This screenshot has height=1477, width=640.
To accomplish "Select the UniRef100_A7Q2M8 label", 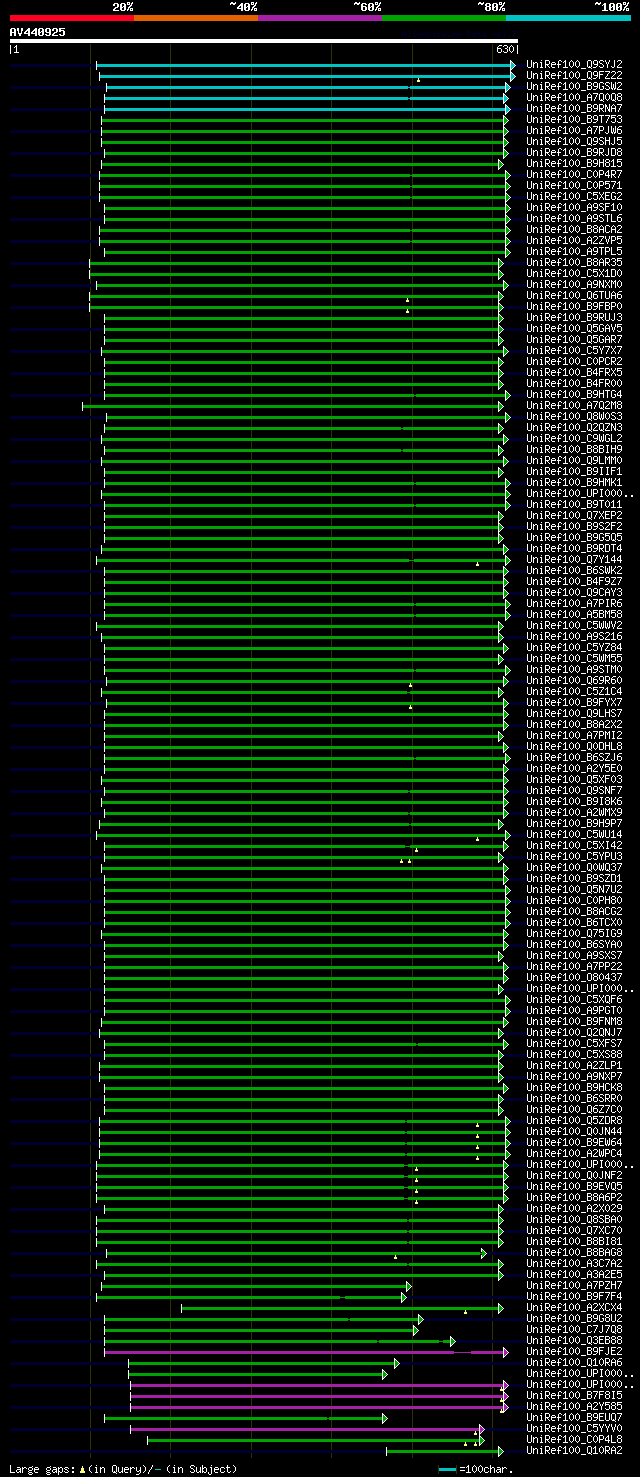I will 574,405.
